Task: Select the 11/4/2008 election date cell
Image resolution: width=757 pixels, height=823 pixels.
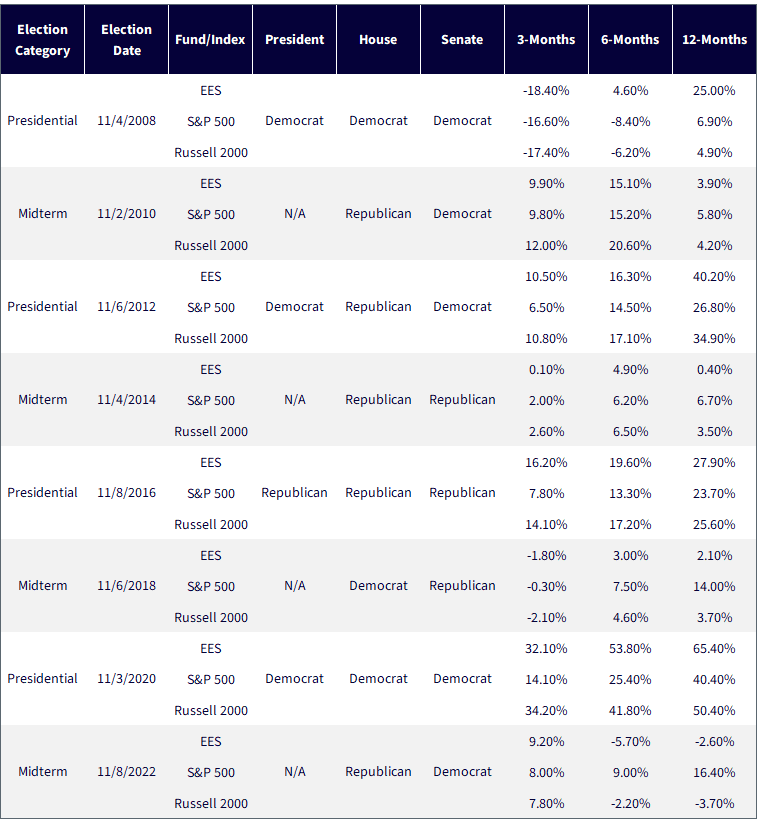Action: (127, 121)
